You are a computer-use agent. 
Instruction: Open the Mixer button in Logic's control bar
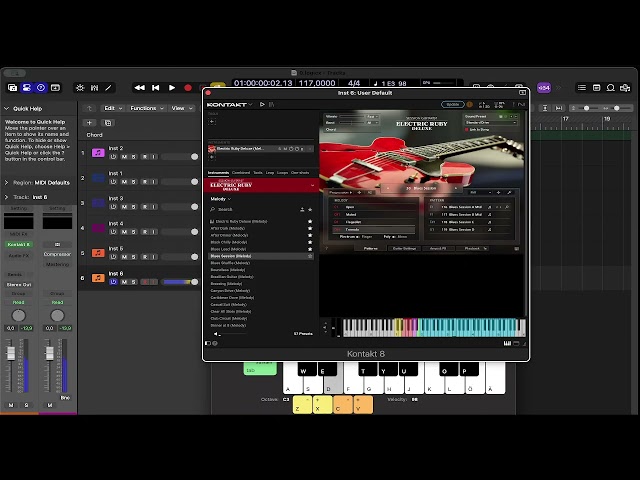pos(94,88)
